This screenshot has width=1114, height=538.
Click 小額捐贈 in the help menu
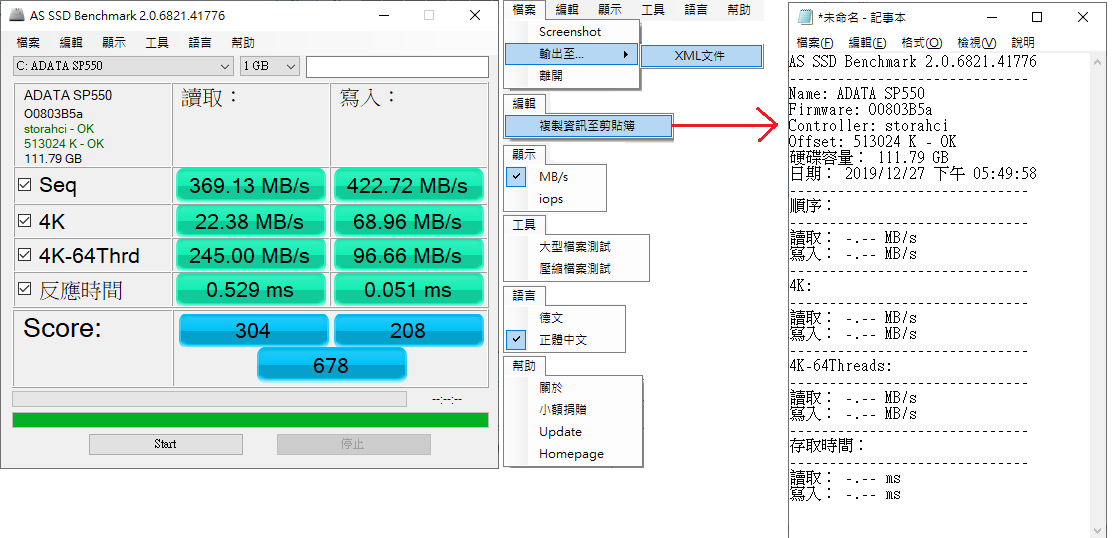563,409
